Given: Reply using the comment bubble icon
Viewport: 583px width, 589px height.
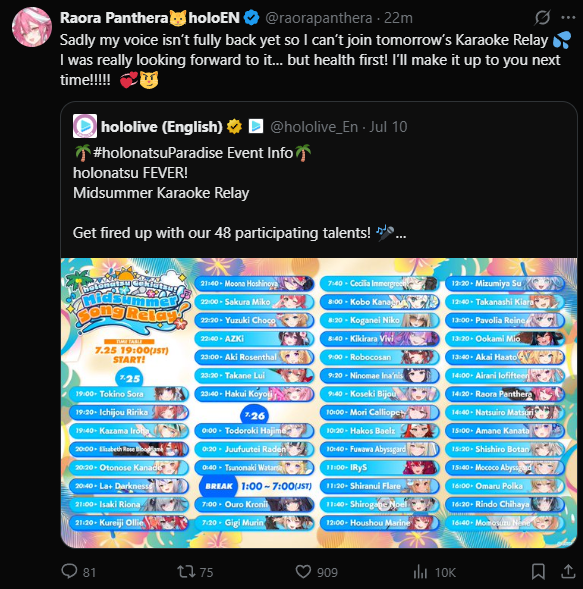Looking at the screenshot, I should (x=69, y=571).
